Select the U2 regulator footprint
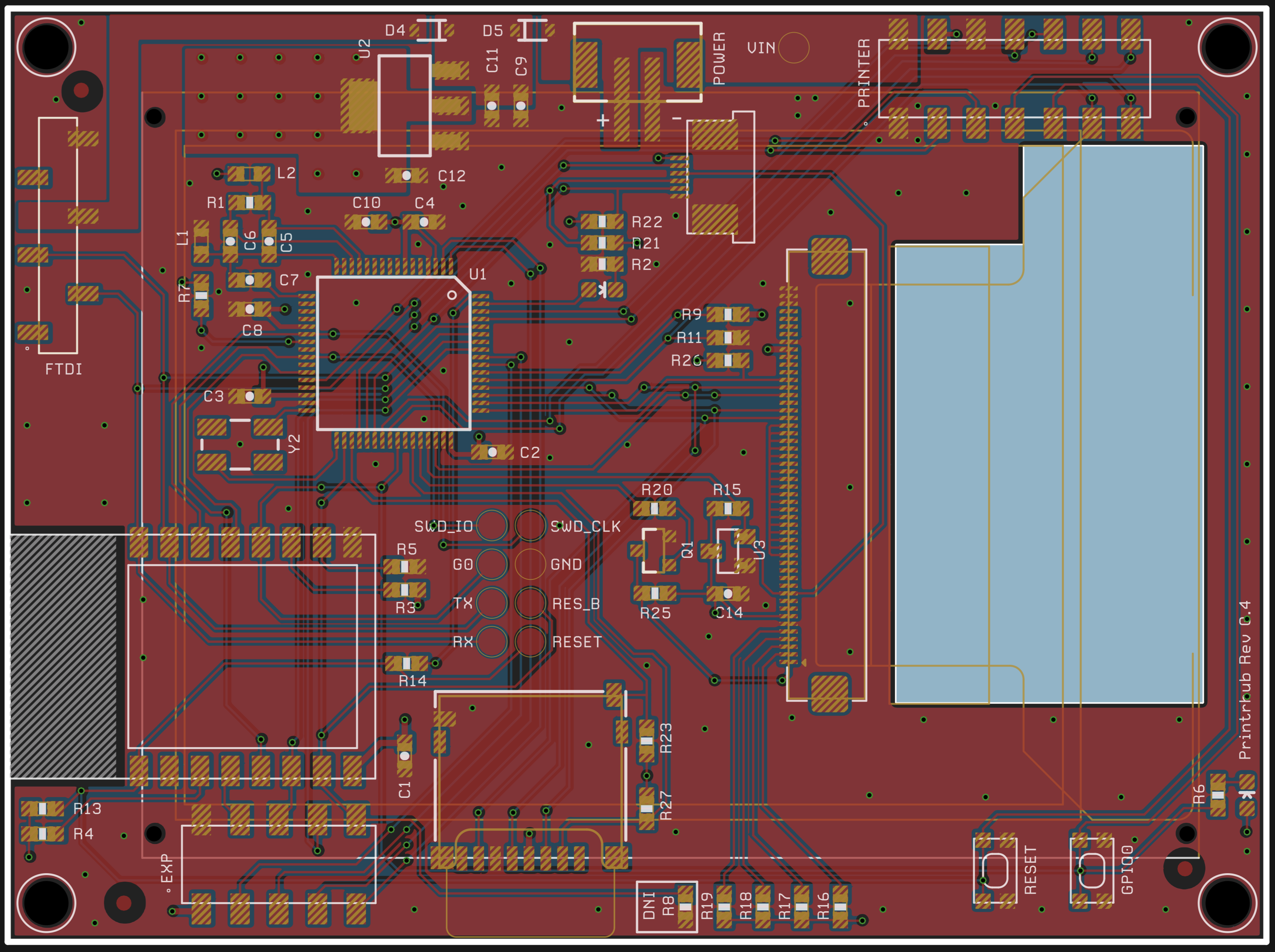 [404, 105]
